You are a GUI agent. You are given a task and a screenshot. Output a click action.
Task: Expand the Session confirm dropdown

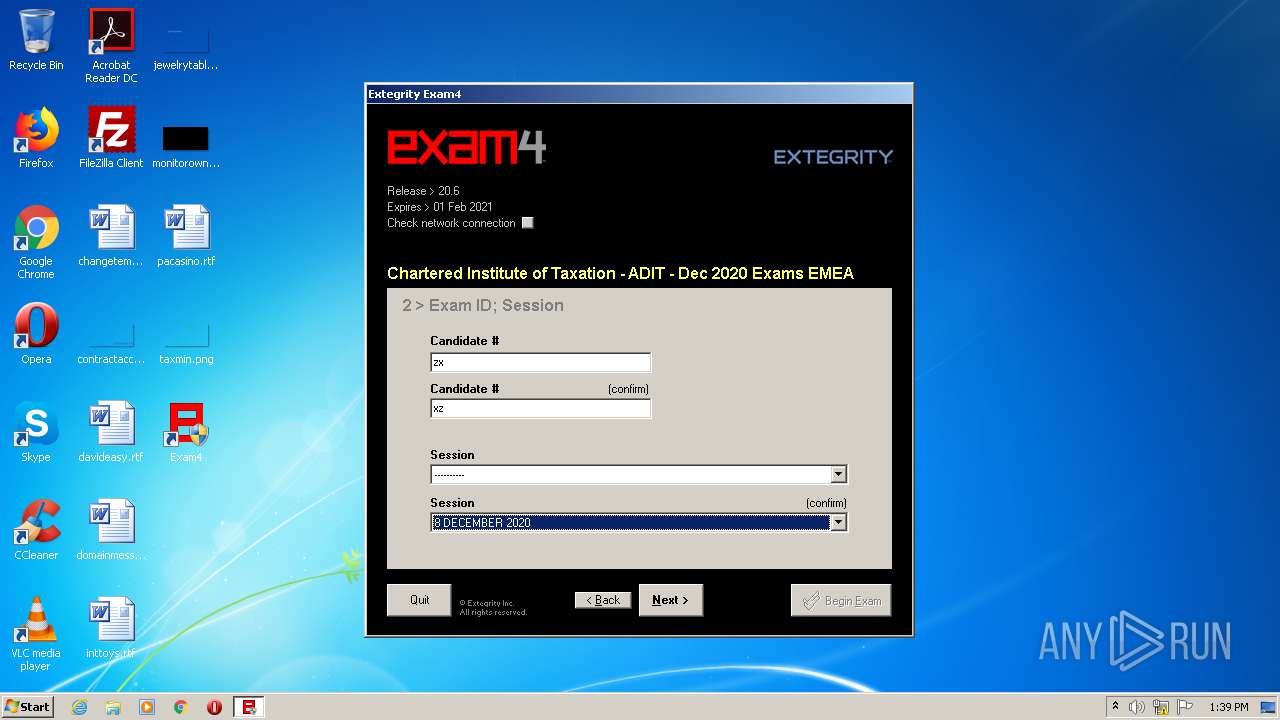[839, 522]
